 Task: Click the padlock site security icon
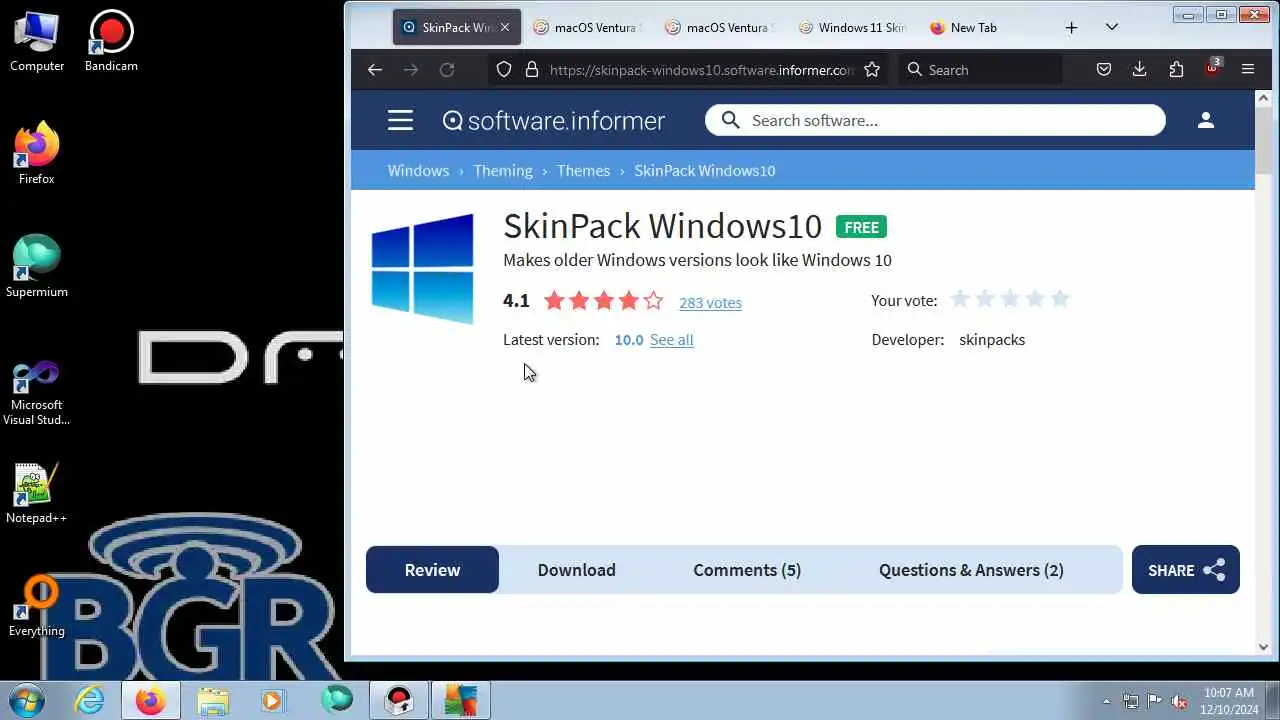point(531,69)
